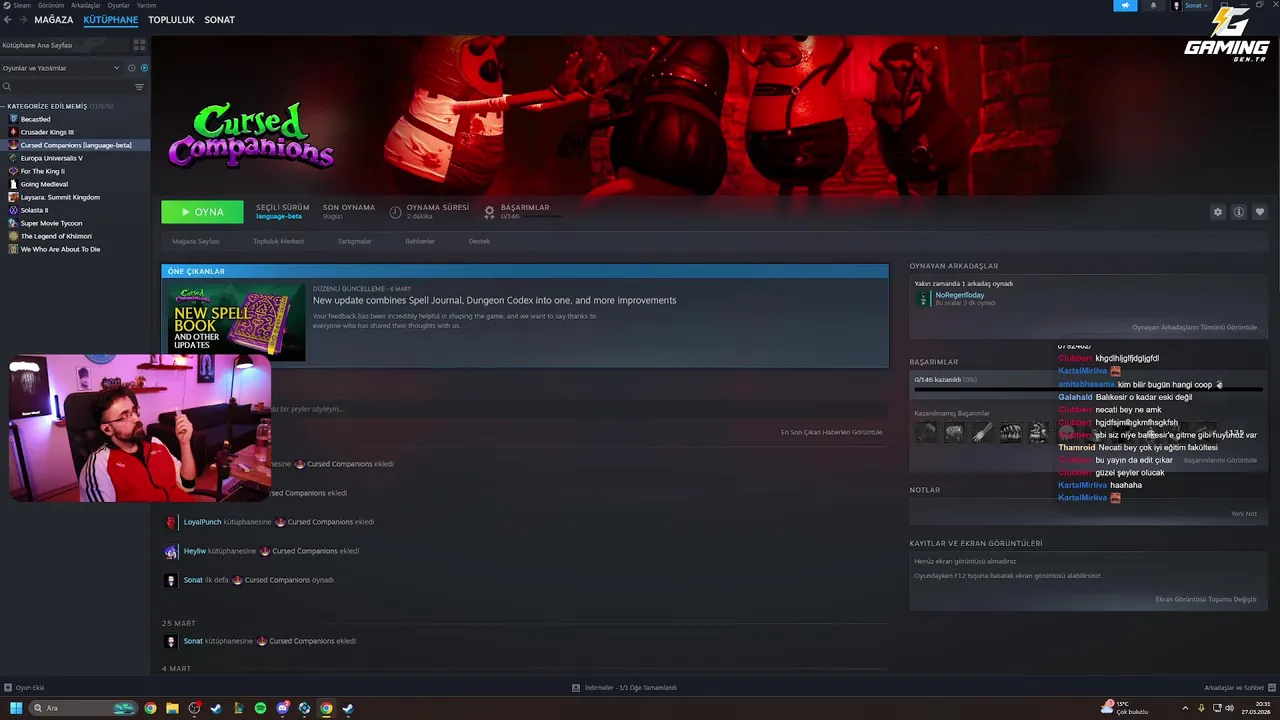Switch to the Topluluk tab
Screen dimensions: 1280x720
click(171, 20)
